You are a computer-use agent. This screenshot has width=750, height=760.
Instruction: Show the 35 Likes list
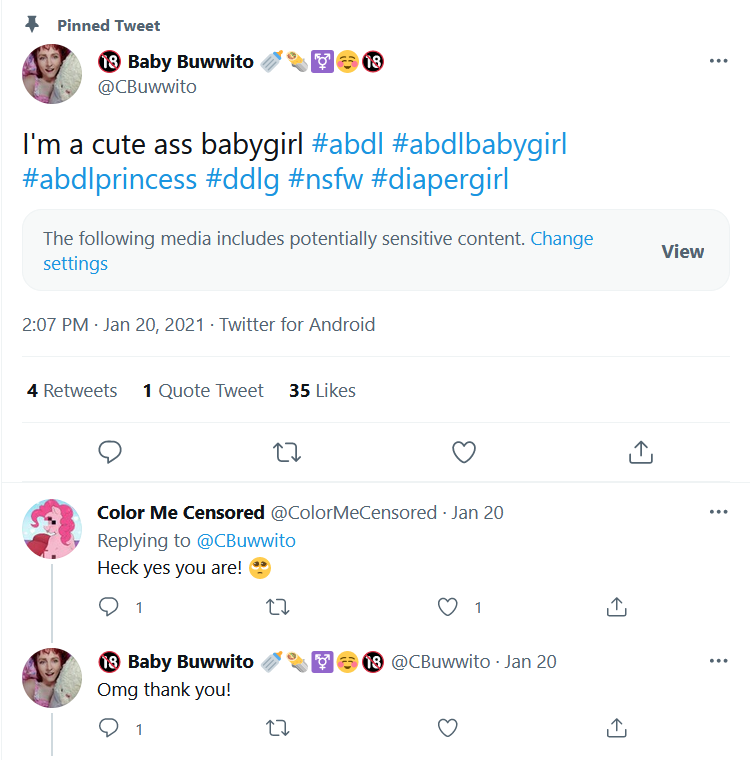(x=322, y=391)
